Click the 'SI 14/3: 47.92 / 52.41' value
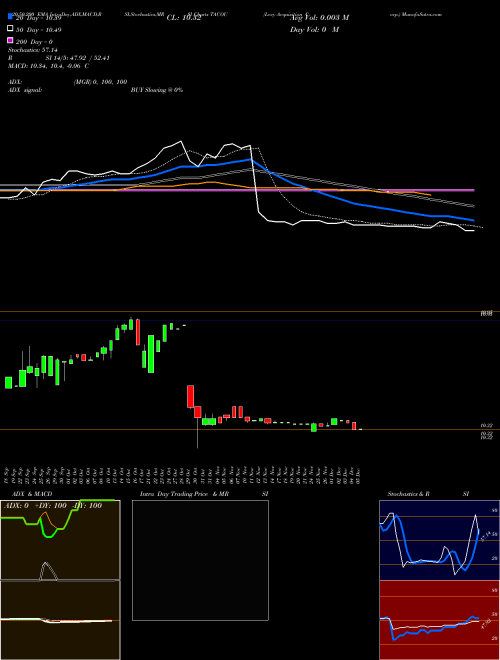The height and width of the screenshot is (660, 500). click(x=75, y=58)
